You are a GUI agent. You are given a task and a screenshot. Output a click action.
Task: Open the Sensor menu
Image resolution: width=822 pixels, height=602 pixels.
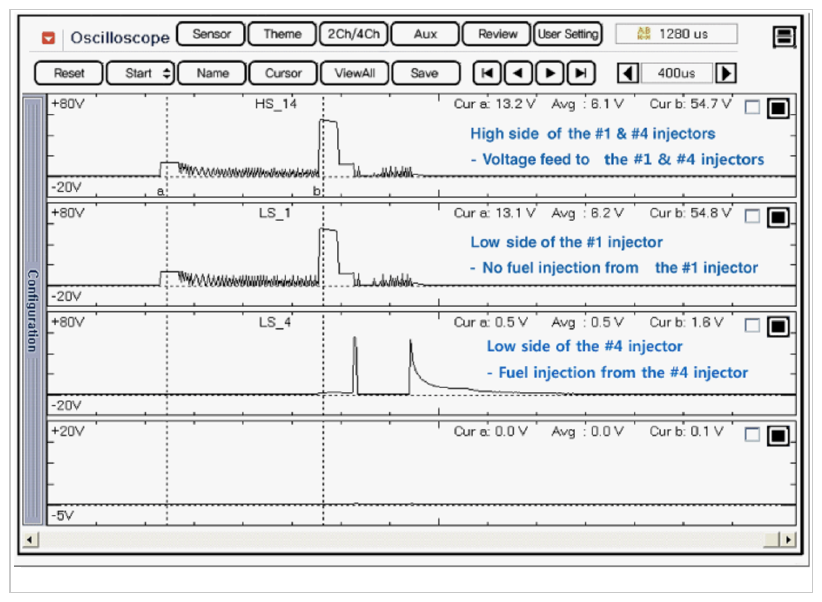[211, 34]
